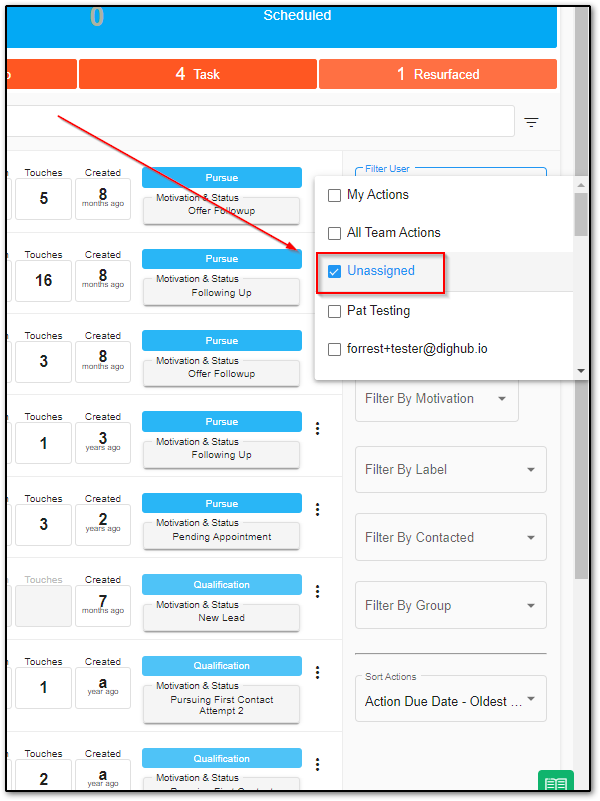
Task: Open three-dot menu for Pursuing First Contact row
Action: (x=318, y=672)
